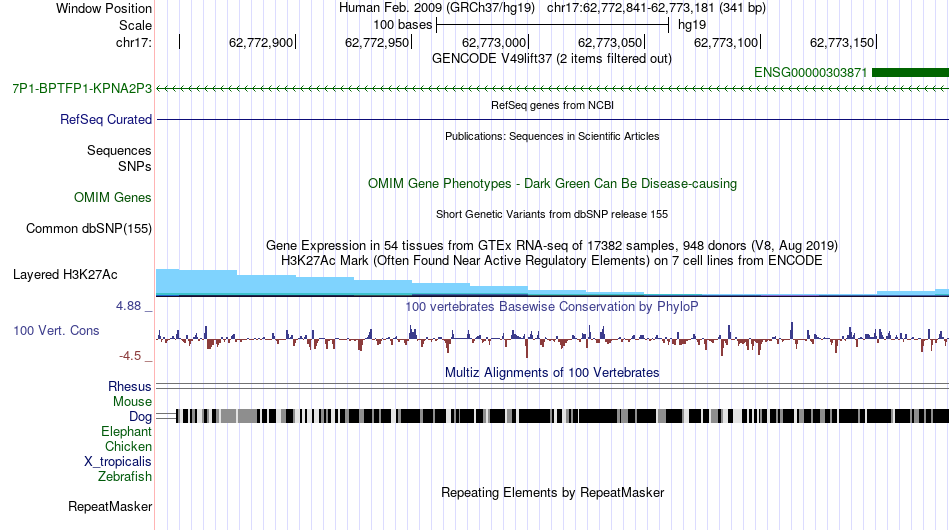950x530 pixels.
Task: Click the Gene Expression in 54 tissues title
Action: coord(552,245)
